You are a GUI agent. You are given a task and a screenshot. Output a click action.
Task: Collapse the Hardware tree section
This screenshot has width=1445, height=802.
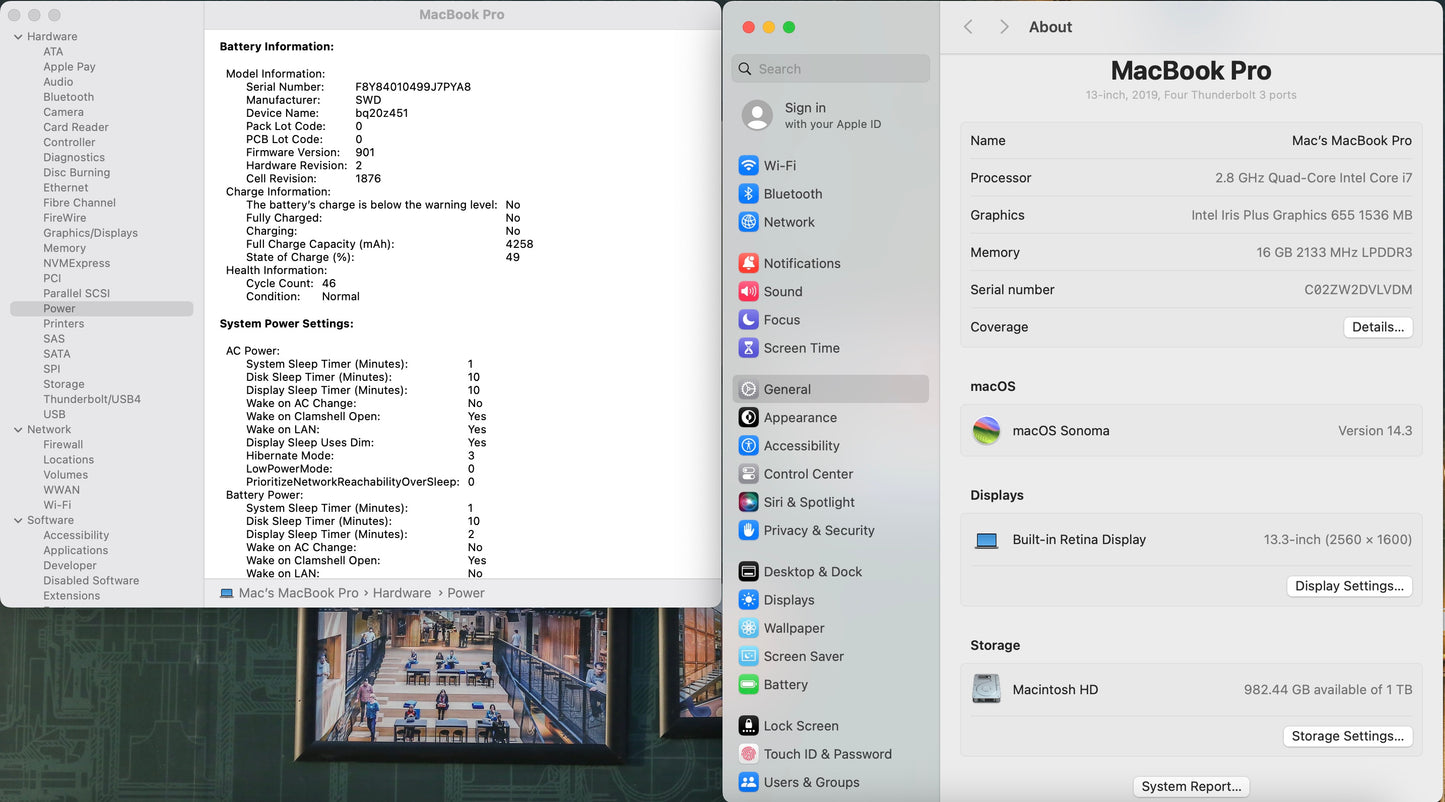tap(18, 37)
